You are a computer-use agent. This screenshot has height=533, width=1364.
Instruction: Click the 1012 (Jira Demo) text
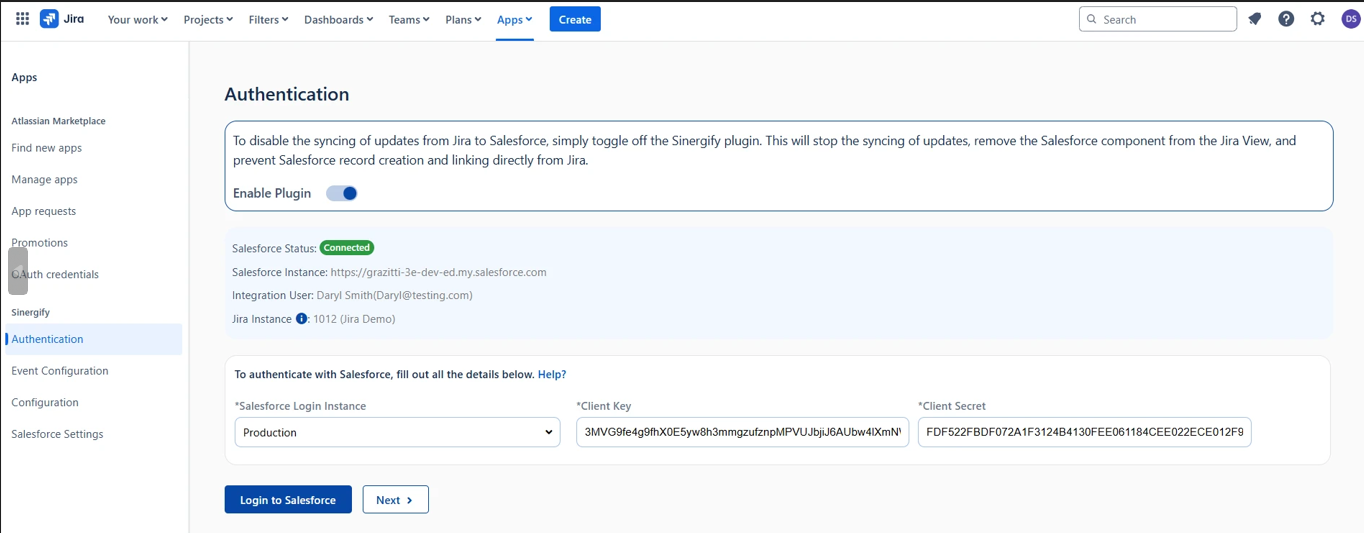tap(354, 319)
